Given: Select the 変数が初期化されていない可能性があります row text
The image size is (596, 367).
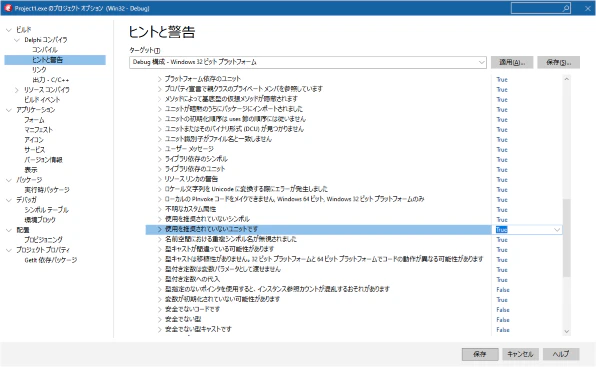Looking at the screenshot, I should point(222,299).
